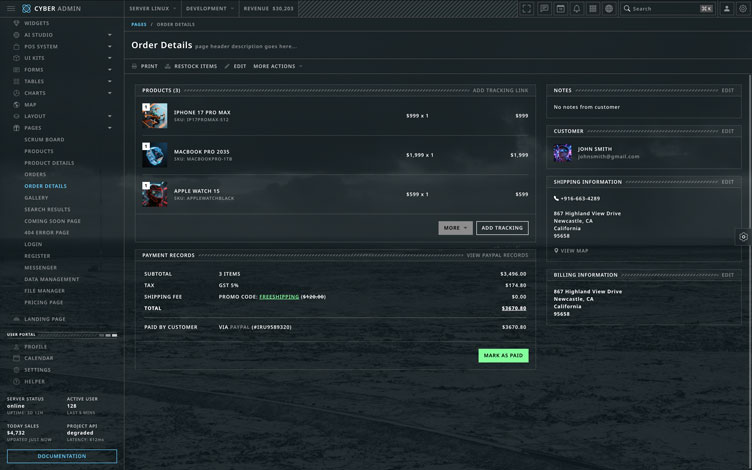752x470 pixels.
Task: Expand the AI Studio sidebar menu
Action: (x=60, y=35)
